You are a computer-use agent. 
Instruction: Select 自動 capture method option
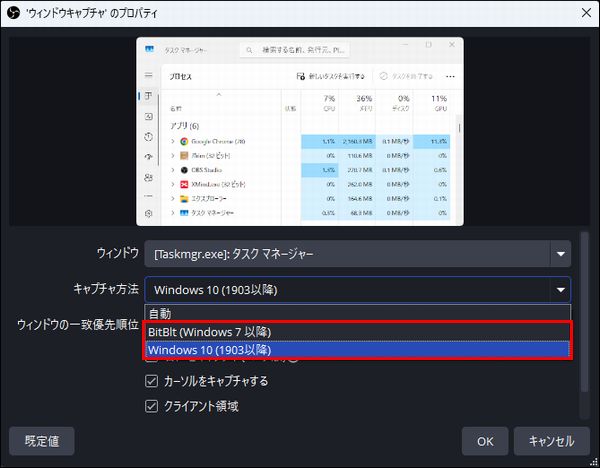click(357, 313)
